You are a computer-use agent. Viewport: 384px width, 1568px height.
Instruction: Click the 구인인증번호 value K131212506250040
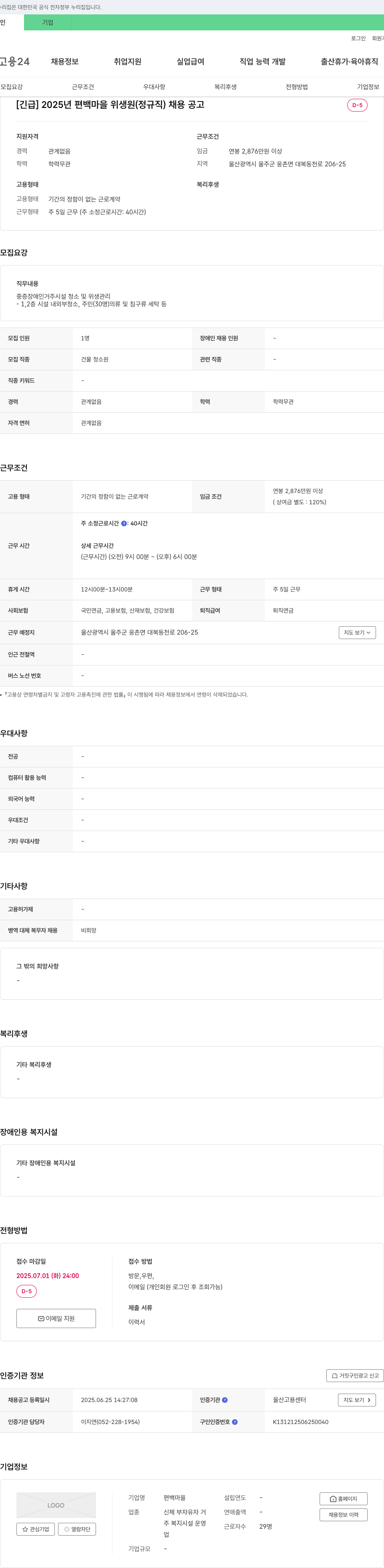301,1422
